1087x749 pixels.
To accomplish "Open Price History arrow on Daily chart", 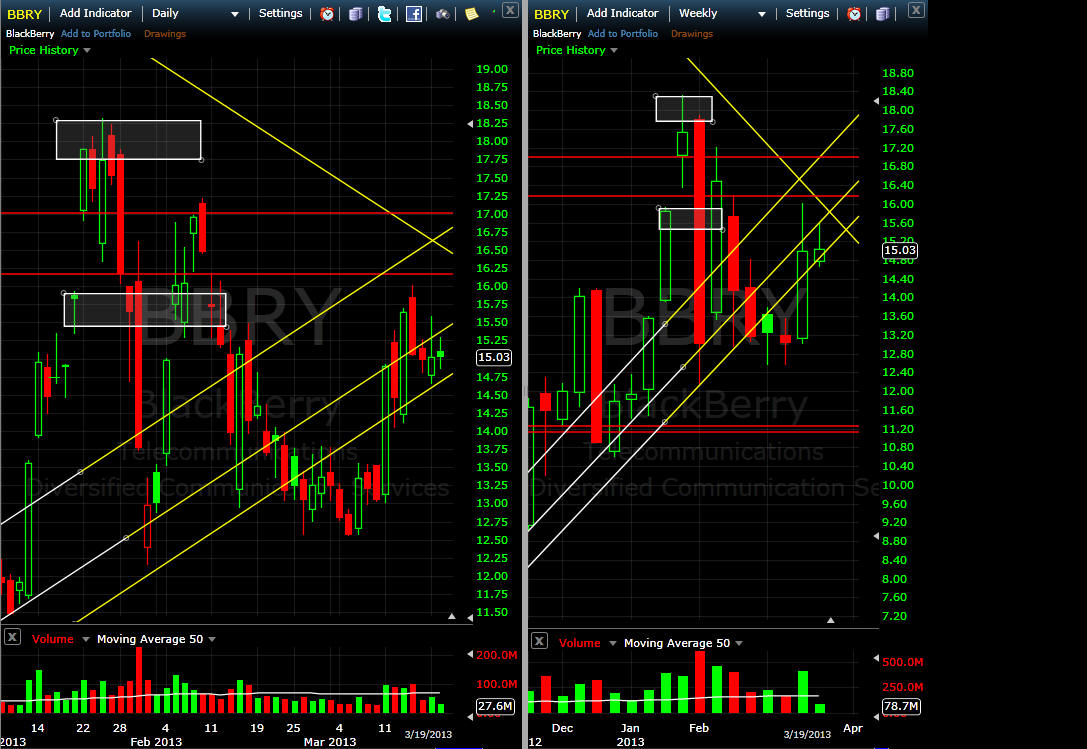I will (87, 50).
